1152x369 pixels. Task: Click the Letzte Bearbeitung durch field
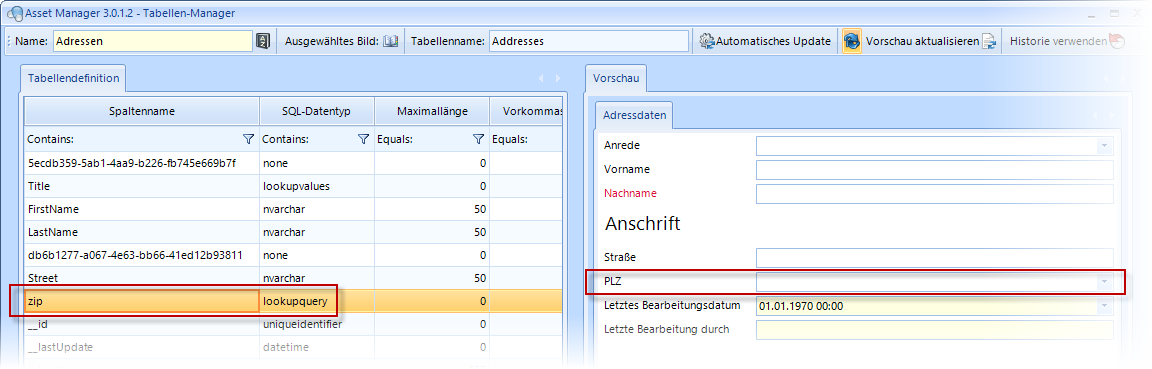tap(935, 329)
